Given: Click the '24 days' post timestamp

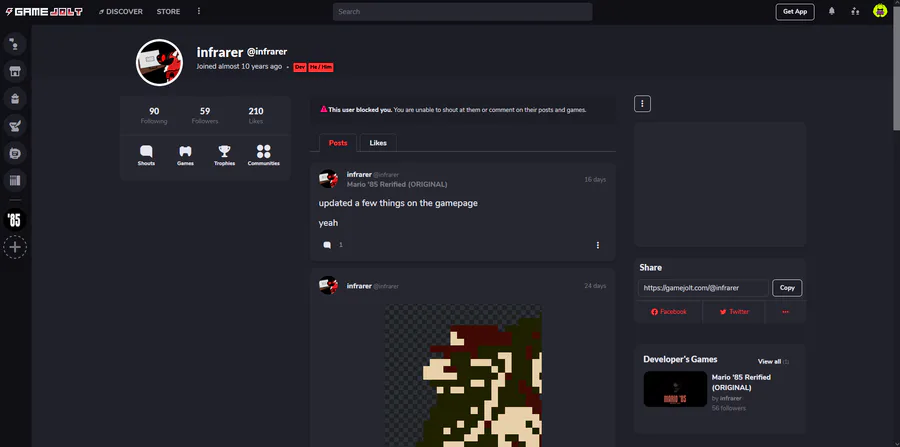Looking at the screenshot, I should pyautogui.click(x=595, y=286).
